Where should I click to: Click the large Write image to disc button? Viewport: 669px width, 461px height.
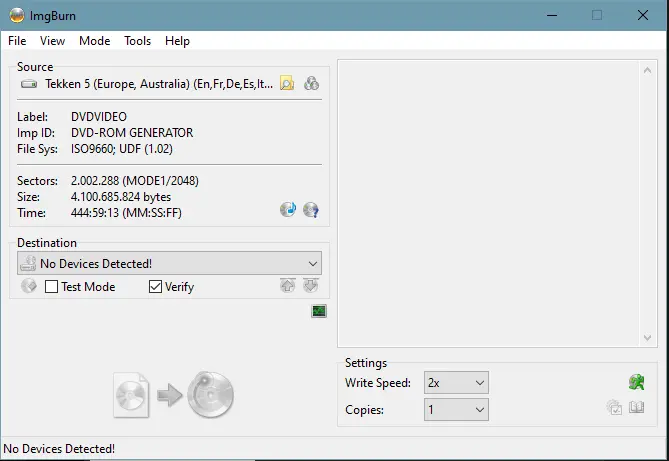174,395
